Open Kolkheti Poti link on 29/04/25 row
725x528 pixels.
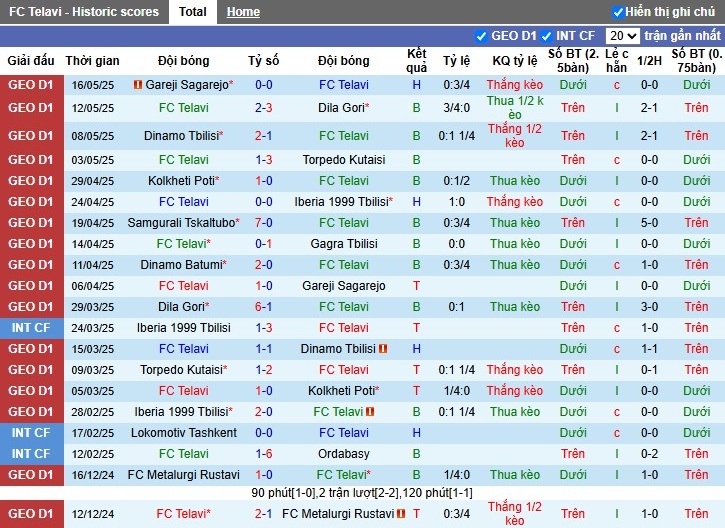pyautogui.click(x=181, y=180)
